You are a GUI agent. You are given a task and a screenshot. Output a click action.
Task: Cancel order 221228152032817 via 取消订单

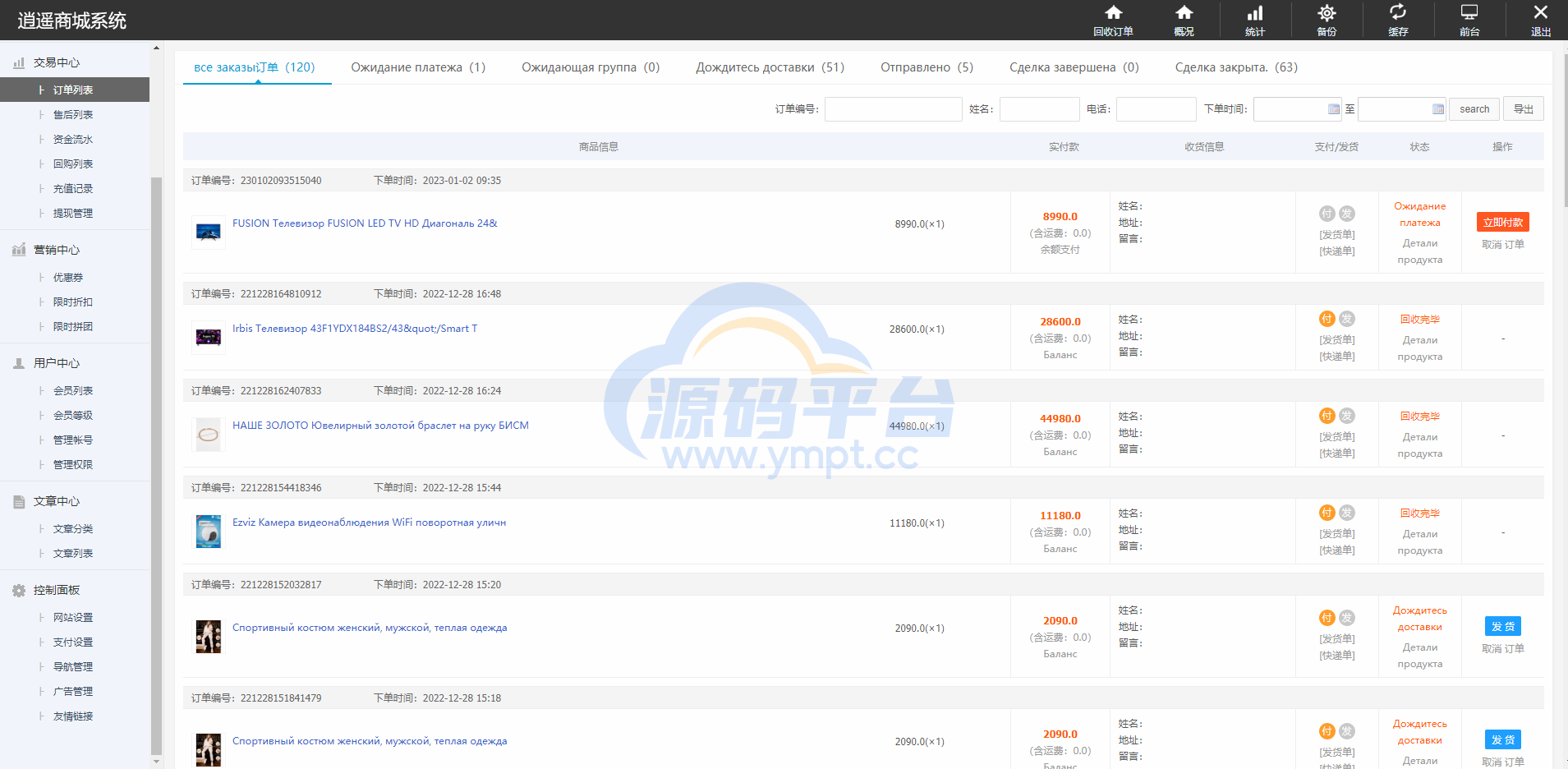[1503, 649]
